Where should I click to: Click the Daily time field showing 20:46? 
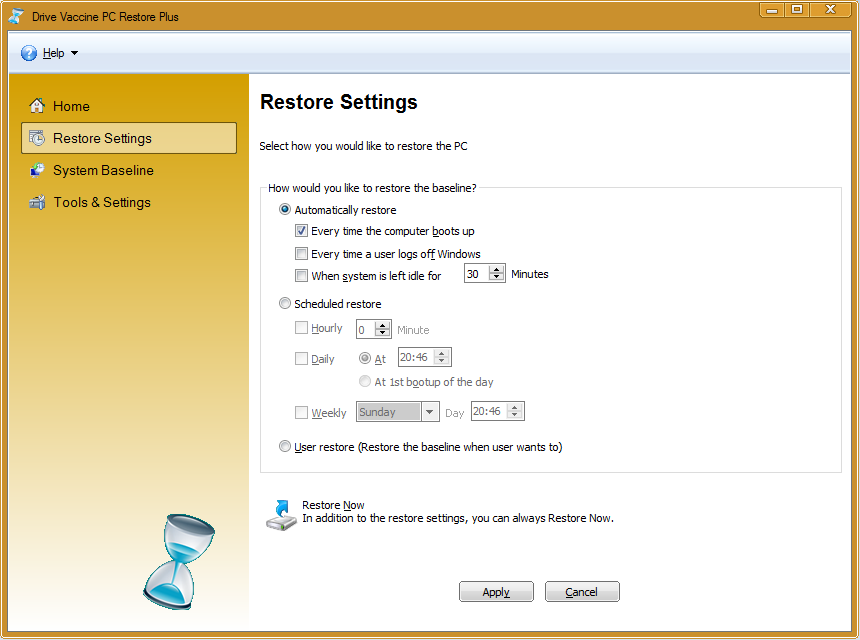416,357
